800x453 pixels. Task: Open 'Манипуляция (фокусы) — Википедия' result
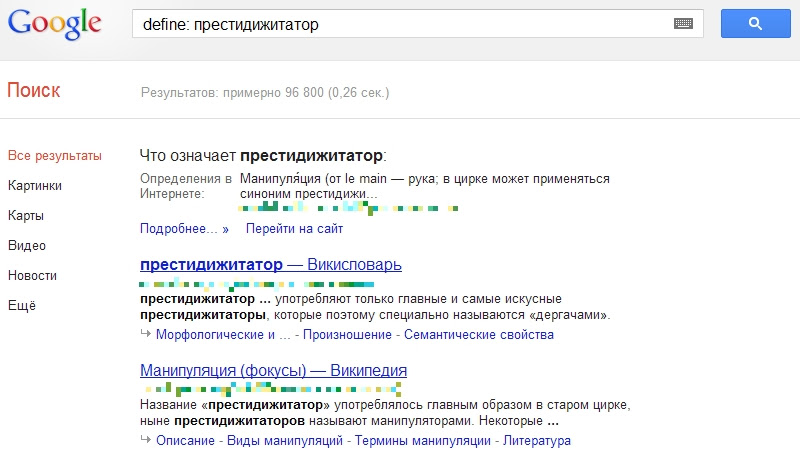[273, 370]
